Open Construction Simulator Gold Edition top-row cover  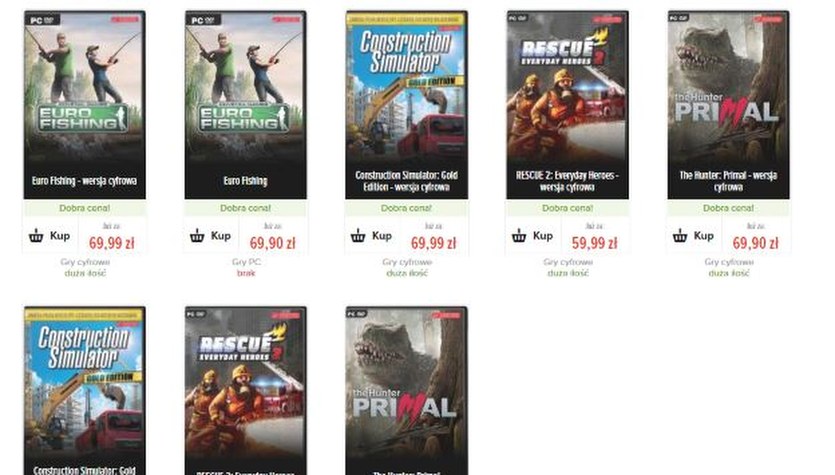(406, 105)
